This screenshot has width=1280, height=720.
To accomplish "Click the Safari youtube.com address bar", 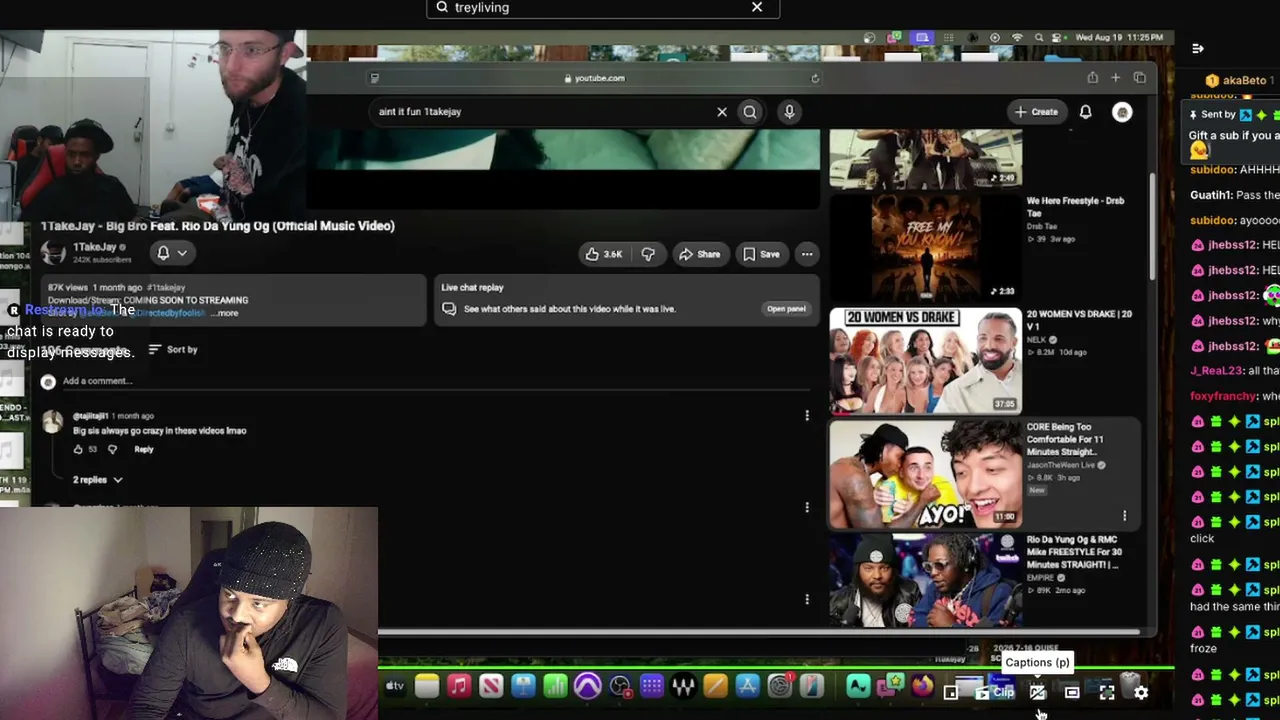I will tap(594, 78).
